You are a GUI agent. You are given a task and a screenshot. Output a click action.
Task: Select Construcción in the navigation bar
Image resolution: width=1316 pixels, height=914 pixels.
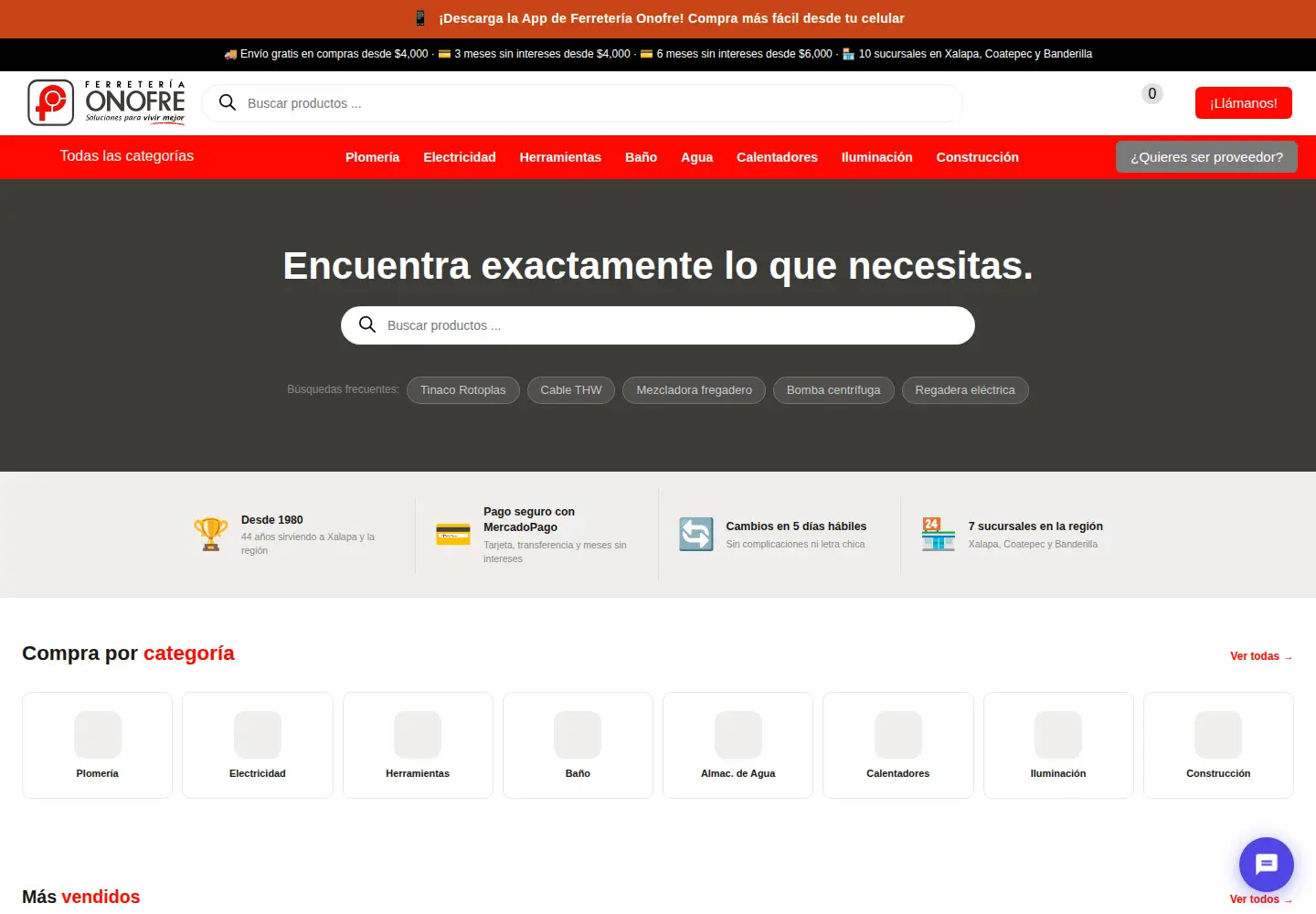coord(977,157)
